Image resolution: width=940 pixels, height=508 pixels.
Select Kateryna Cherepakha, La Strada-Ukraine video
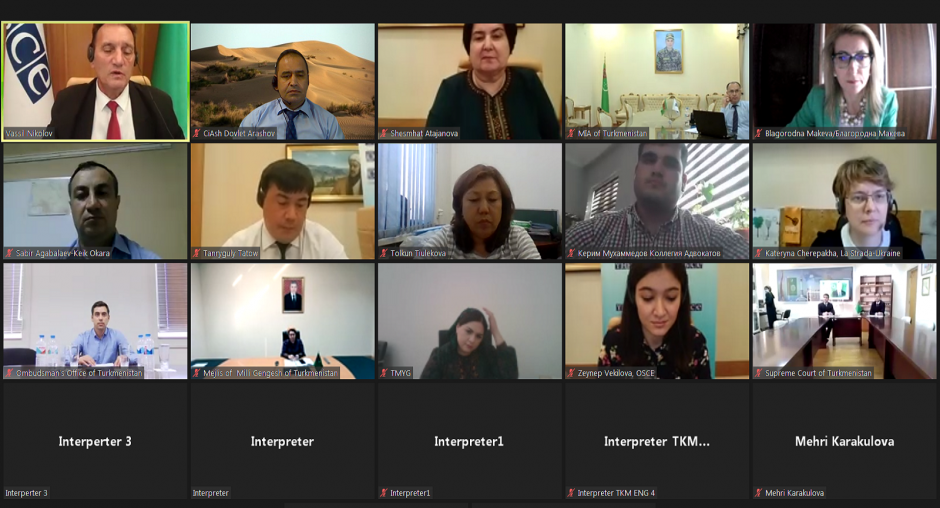pyautogui.click(x=844, y=201)
